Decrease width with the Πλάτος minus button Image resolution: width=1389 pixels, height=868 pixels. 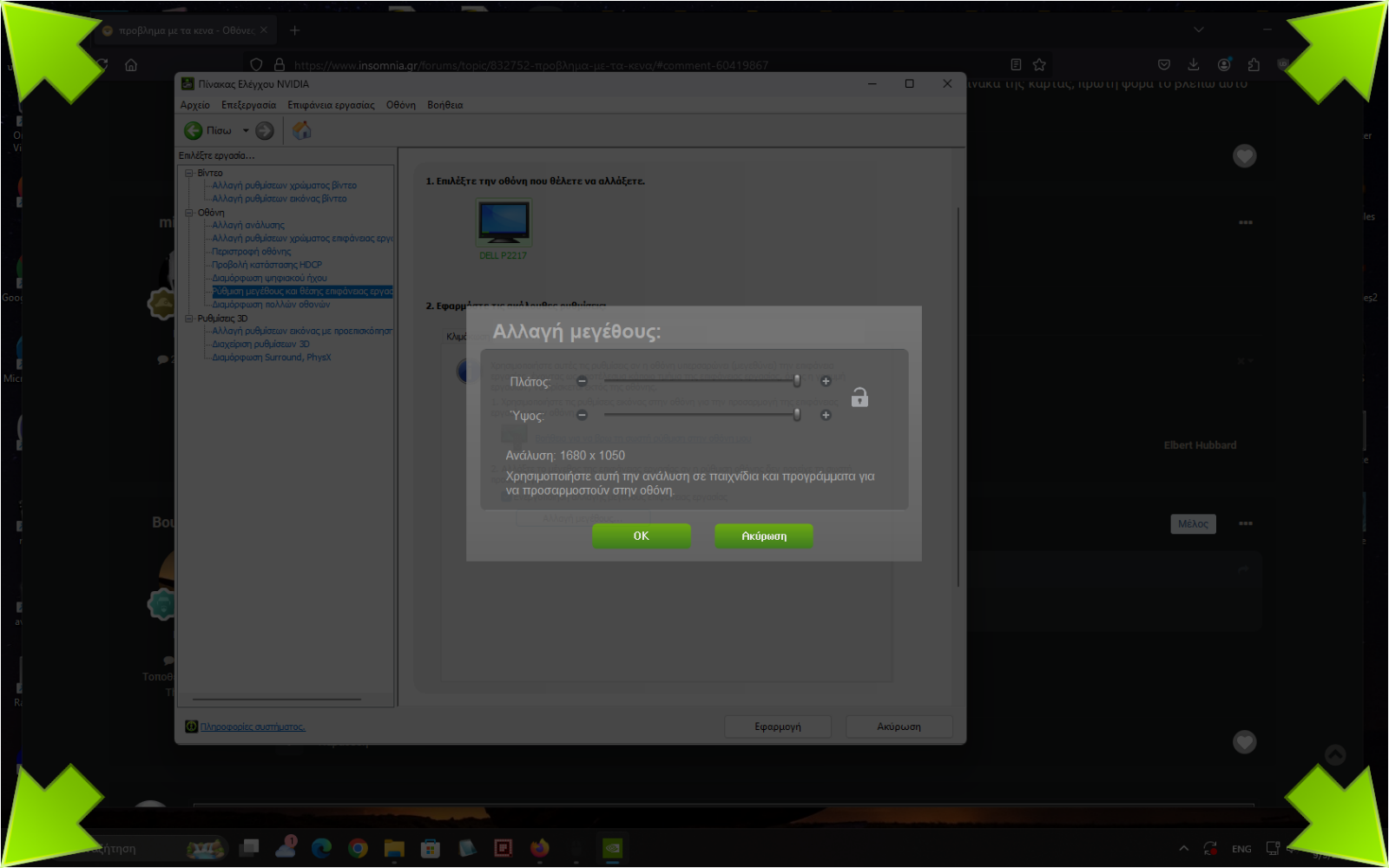pyautogui.click(x=582, y=381)
